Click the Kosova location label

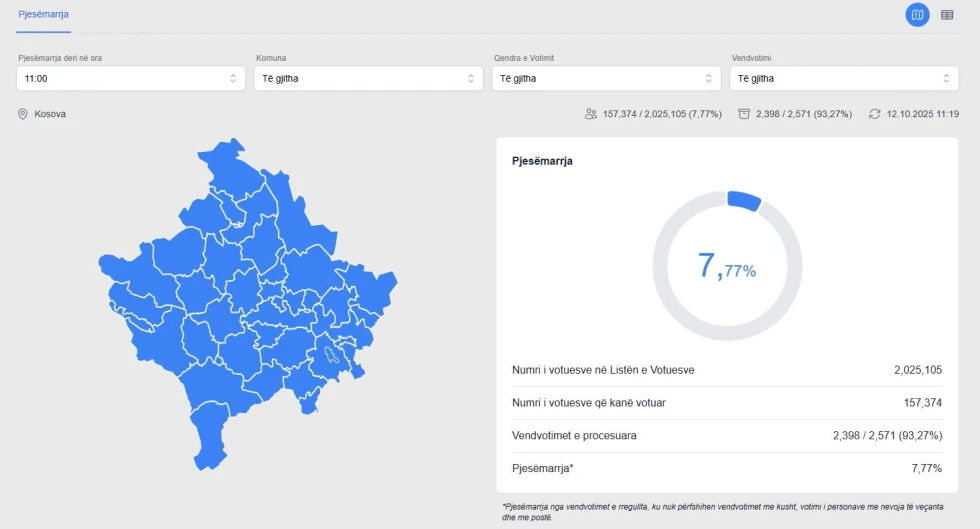[50, 114]
